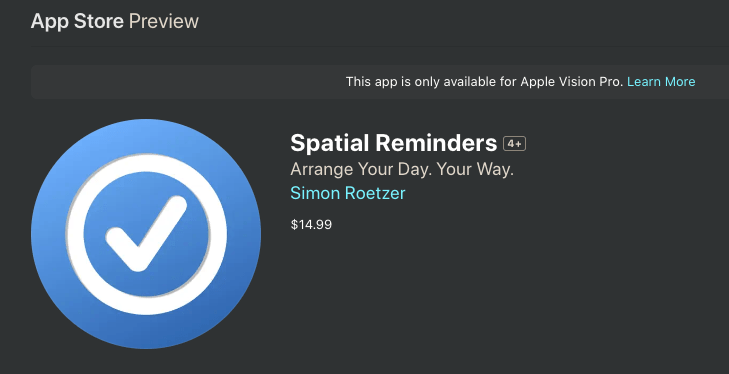Click the Apple Vision Pro availability message

click(484, 82)
